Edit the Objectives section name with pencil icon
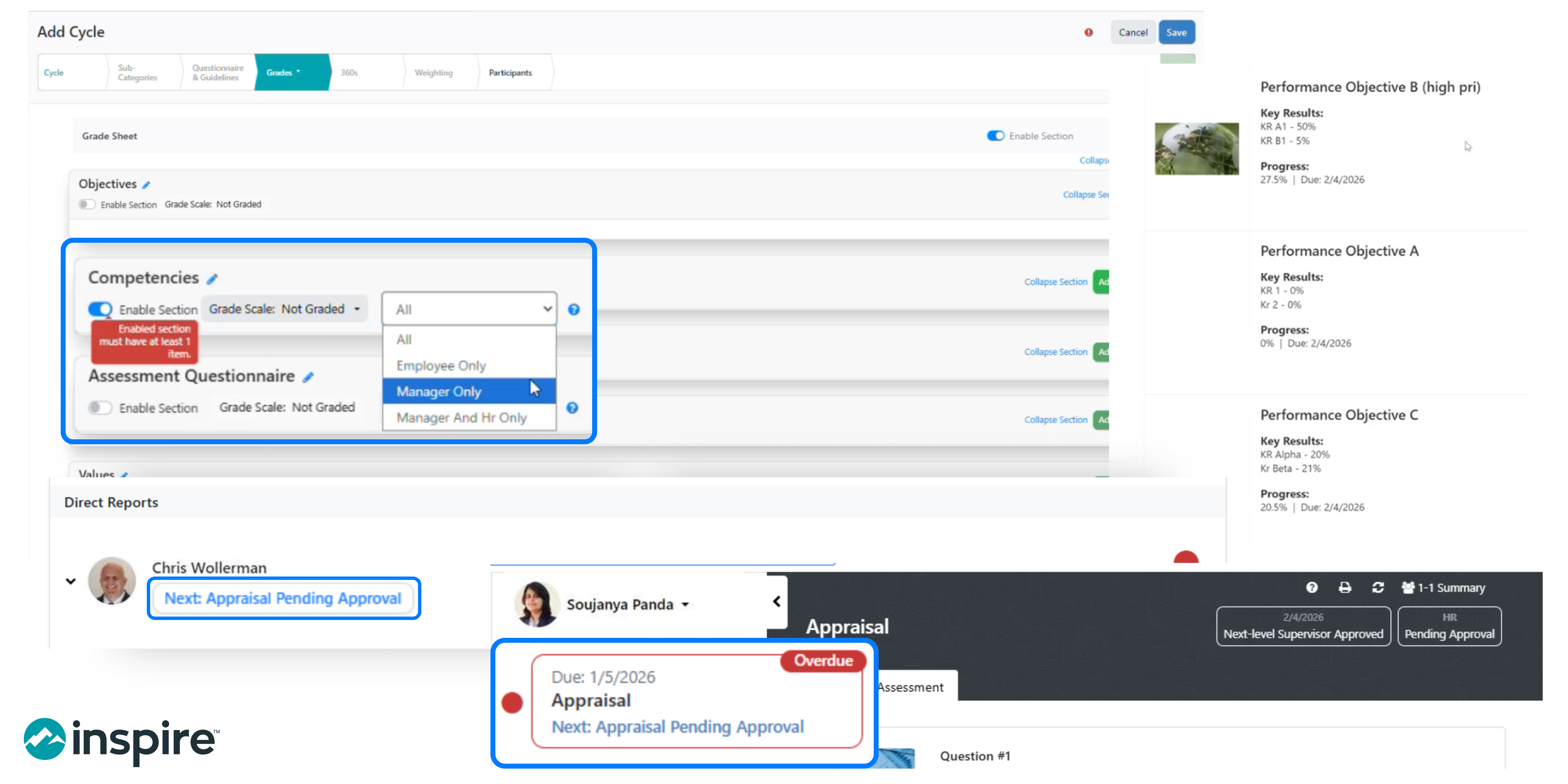This screenshot has height=784, width=1568. (x=146, y=184)
